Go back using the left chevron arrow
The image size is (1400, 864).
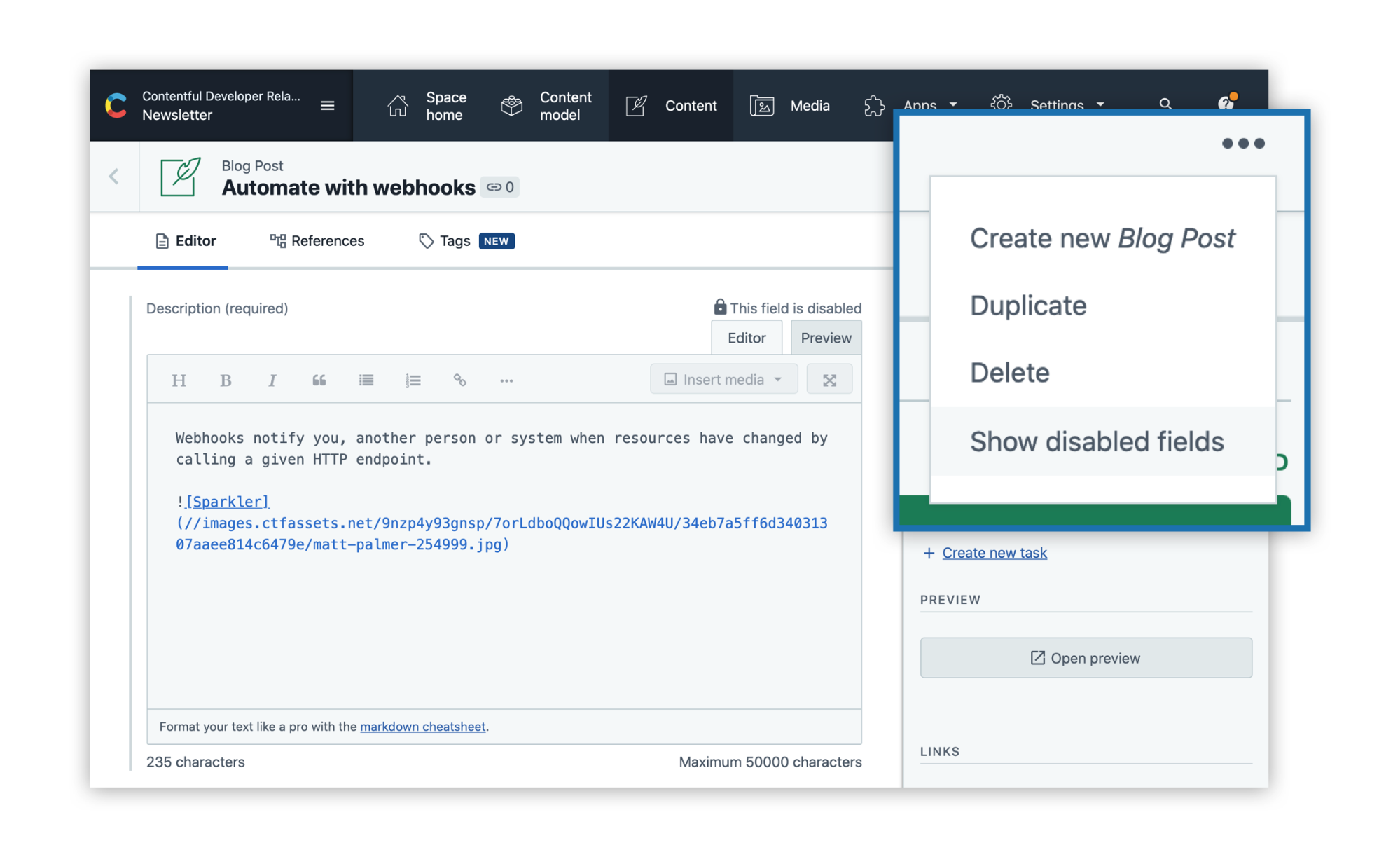point(114,176)
